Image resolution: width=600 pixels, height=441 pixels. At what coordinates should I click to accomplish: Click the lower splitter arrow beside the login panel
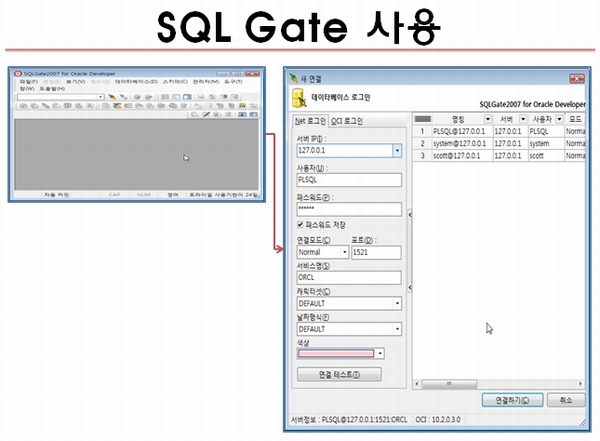pos(410,287)
